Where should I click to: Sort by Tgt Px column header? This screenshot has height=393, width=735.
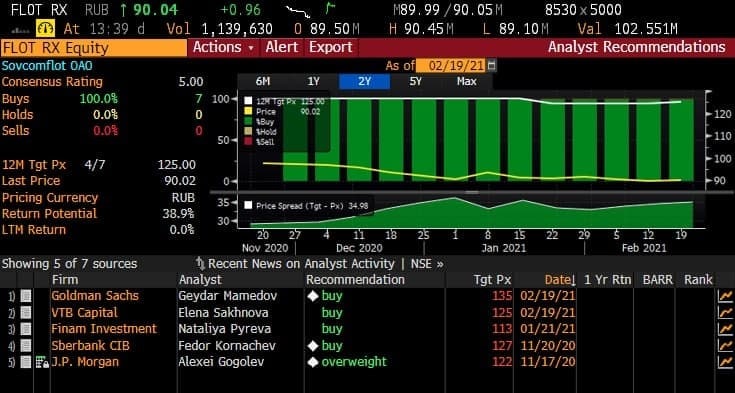point(492,280)
